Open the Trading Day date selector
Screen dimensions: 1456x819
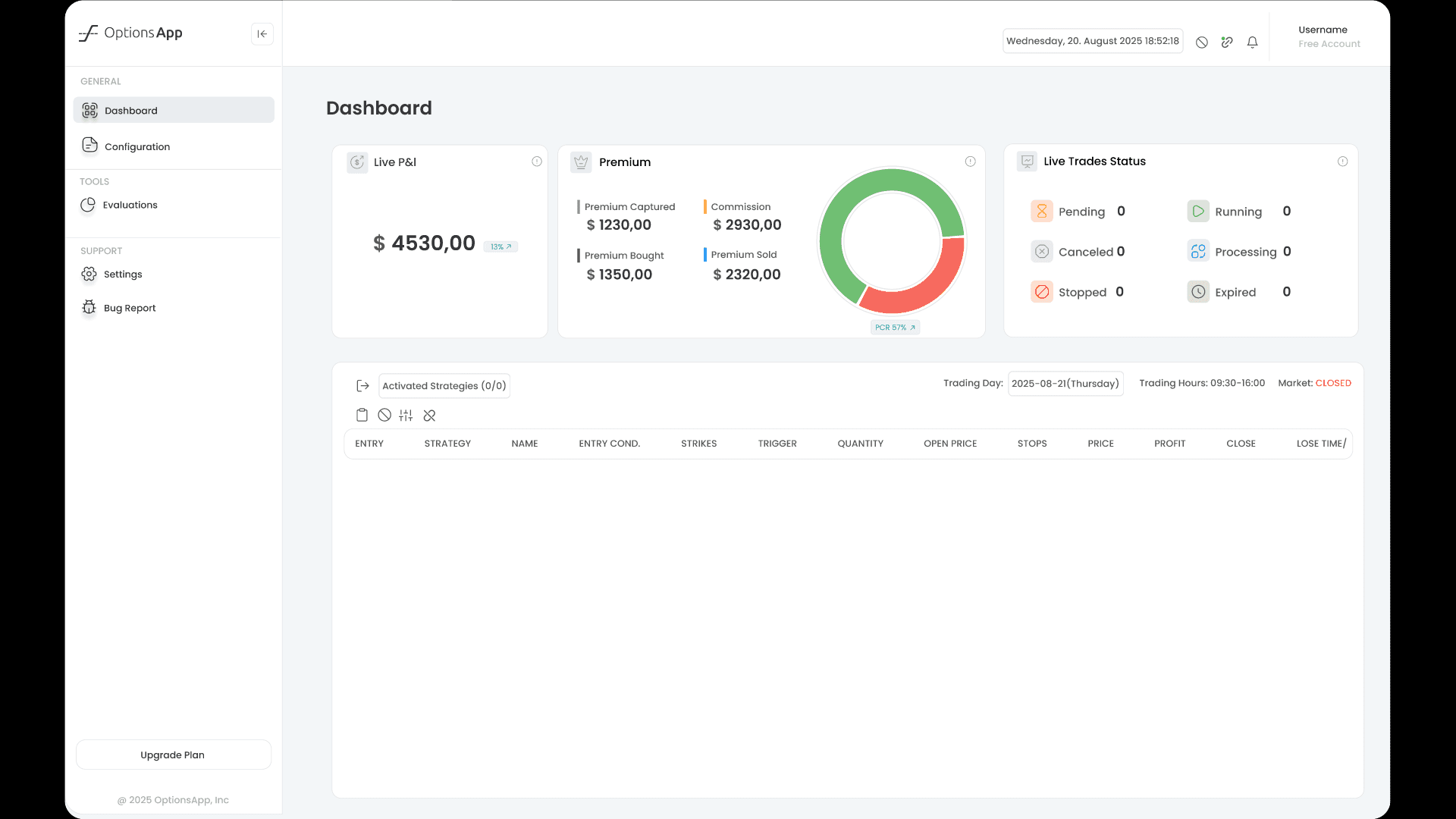(1065, 384)
